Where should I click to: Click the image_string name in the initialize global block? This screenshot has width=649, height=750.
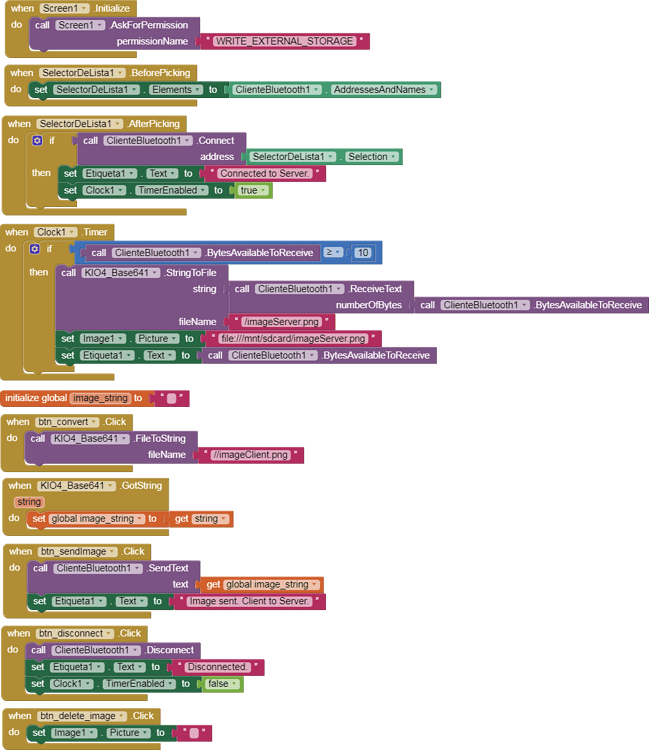[100, 398]
